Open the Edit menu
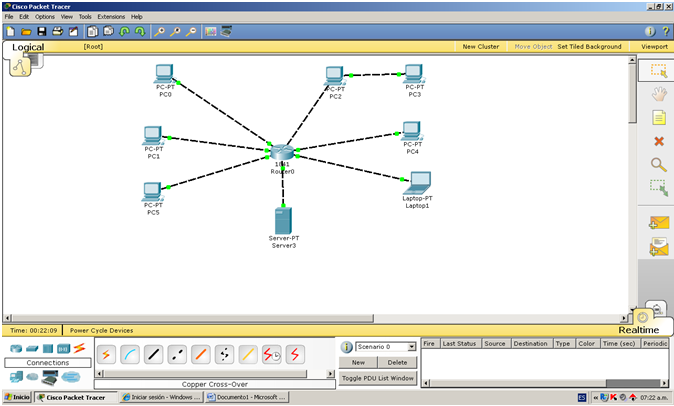Viewport: 674px width, 406px height. (24, 17)
